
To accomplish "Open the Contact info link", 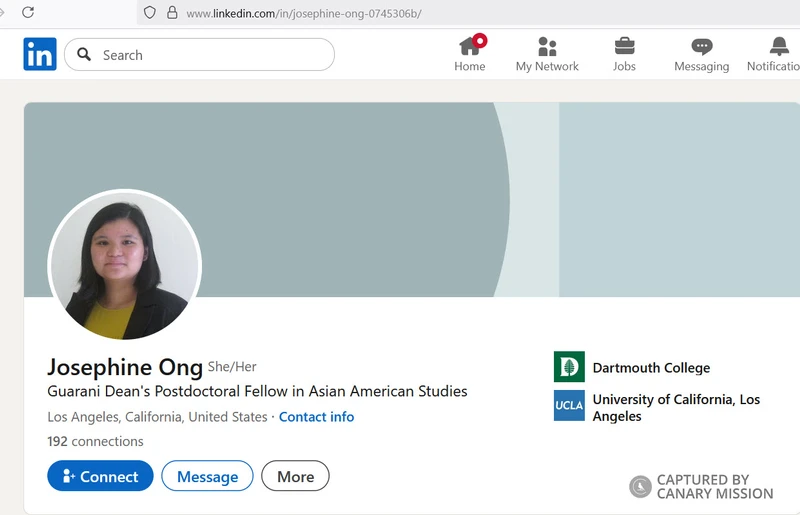I will 316,417.
